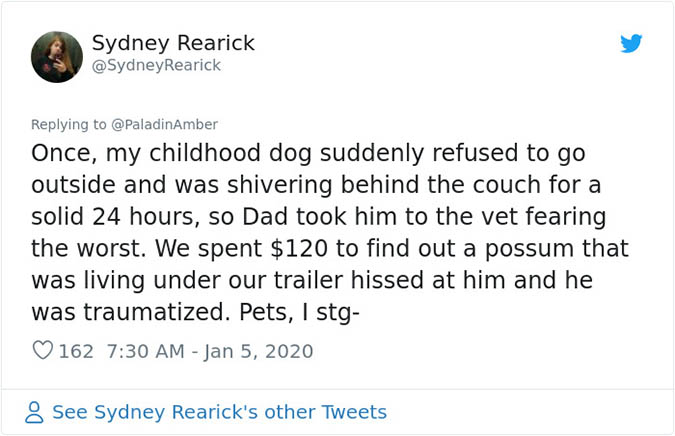Click the 'Replying to' label text
The height and width of the screenshot is (436, 675).
pos(67,124)
